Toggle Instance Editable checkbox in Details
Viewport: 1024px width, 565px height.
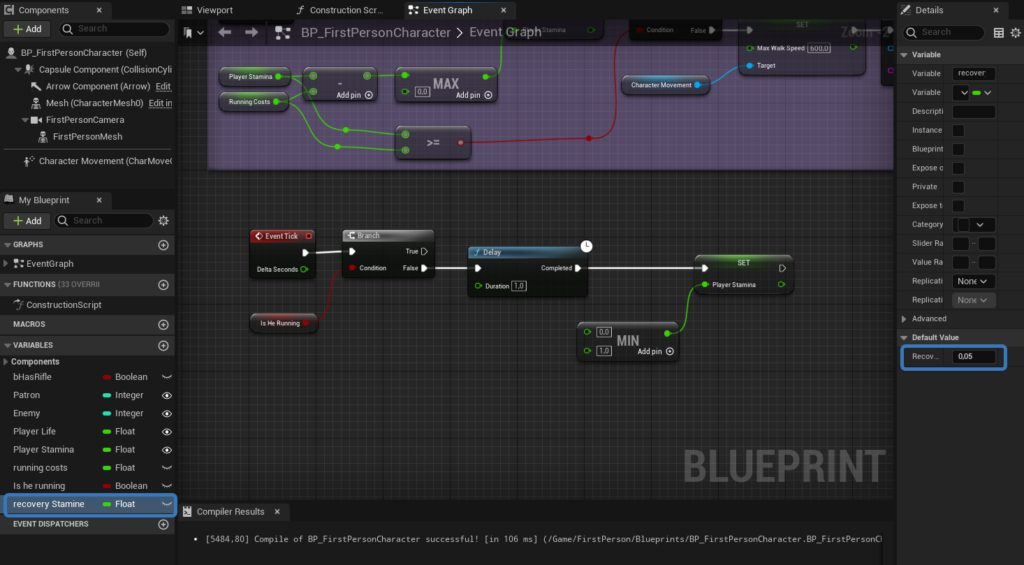(x=958, y=130)
